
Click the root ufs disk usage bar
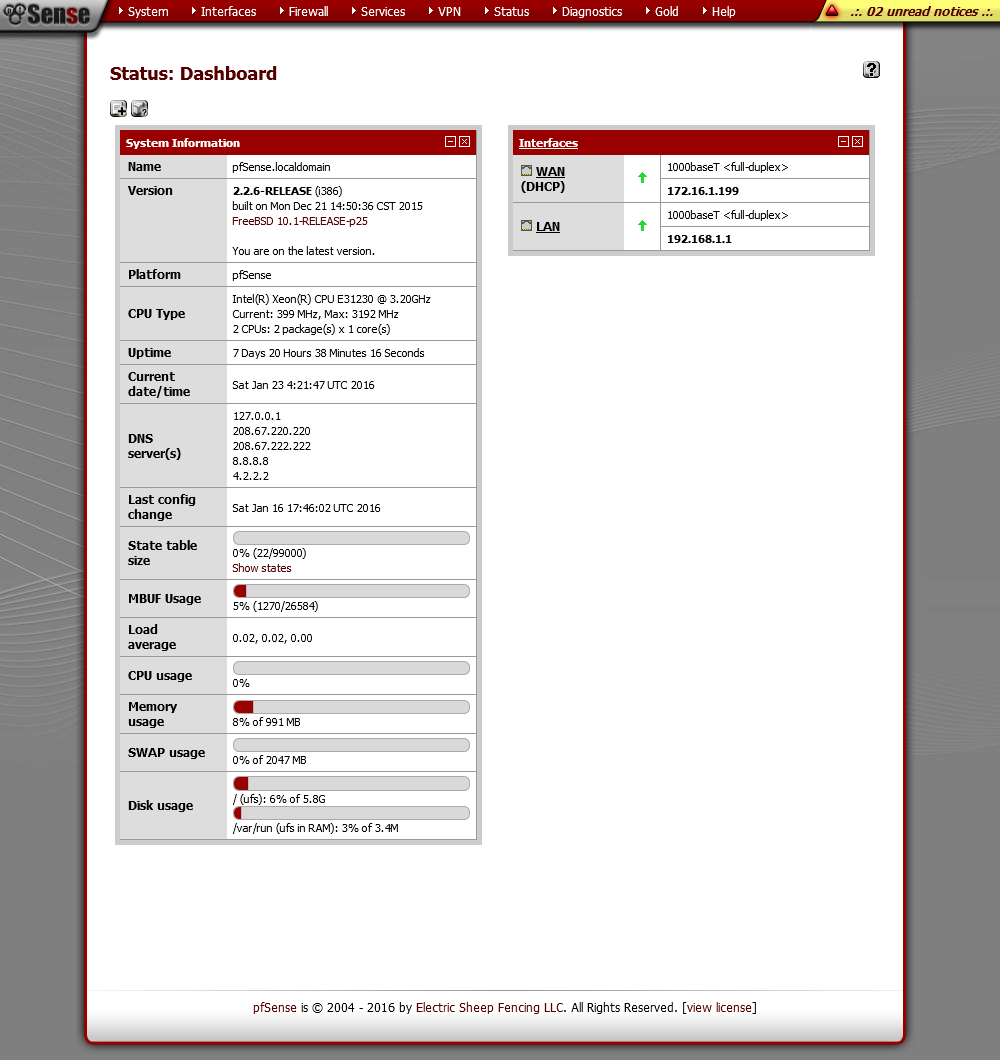click(x=351, y=784)
